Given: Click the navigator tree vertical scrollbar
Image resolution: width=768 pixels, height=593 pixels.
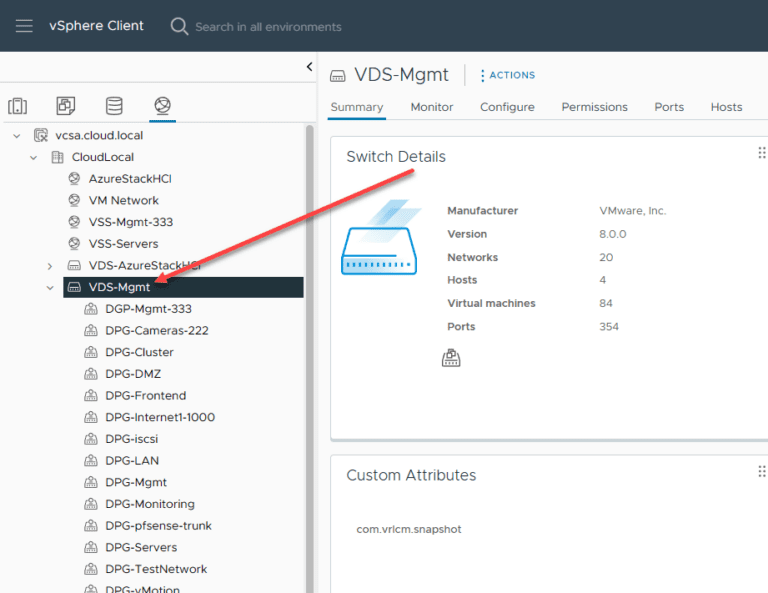Looking at the screenshot, I should tap(310, 358).
